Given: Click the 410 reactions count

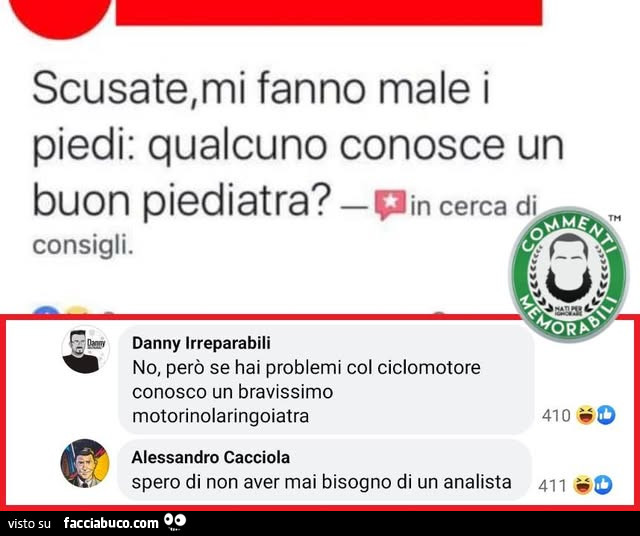Looking at the screenshot, I should 556,416.
